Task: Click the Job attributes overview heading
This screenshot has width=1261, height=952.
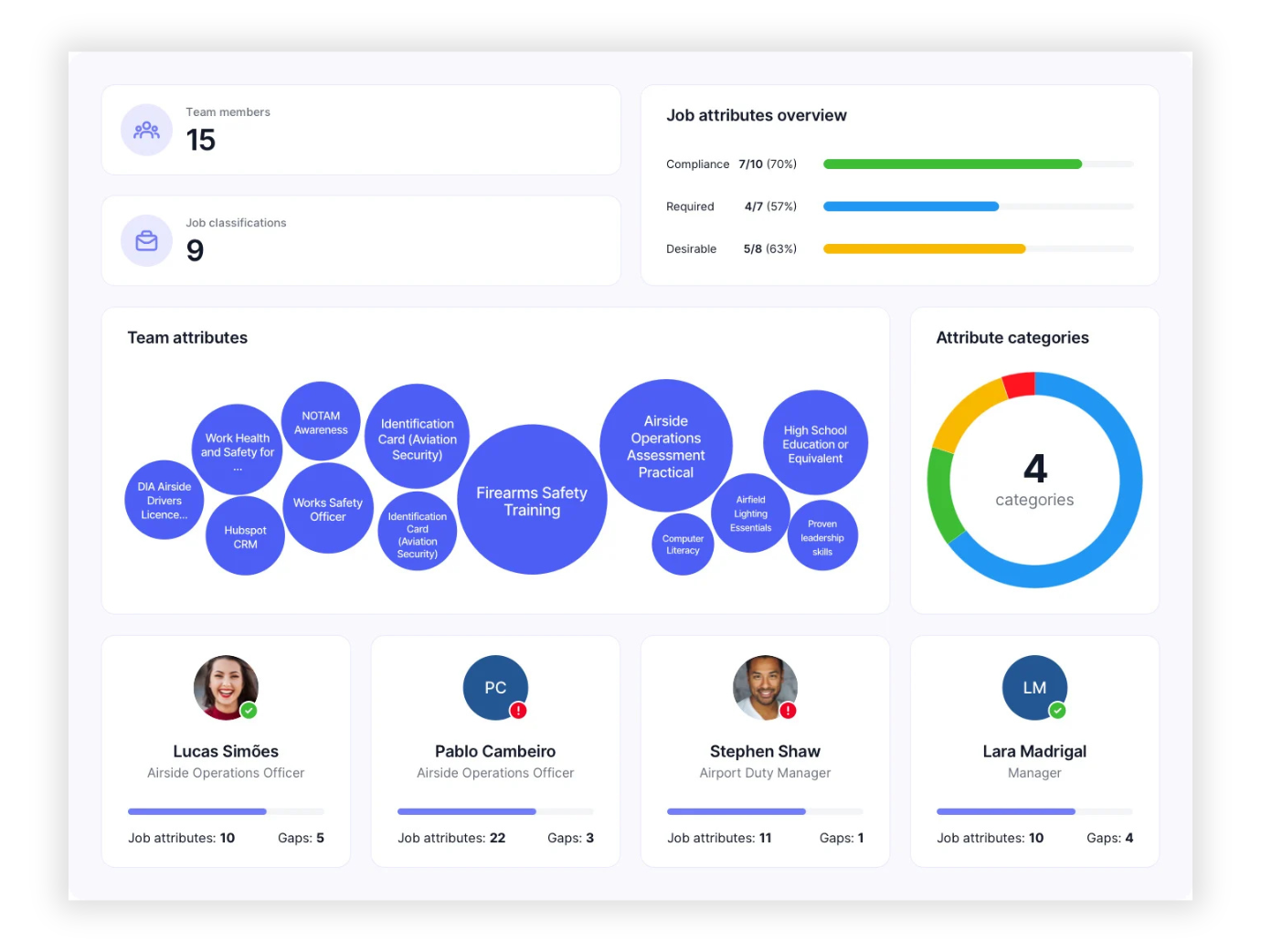Action: pyautogui.click(x=757, y=116)
